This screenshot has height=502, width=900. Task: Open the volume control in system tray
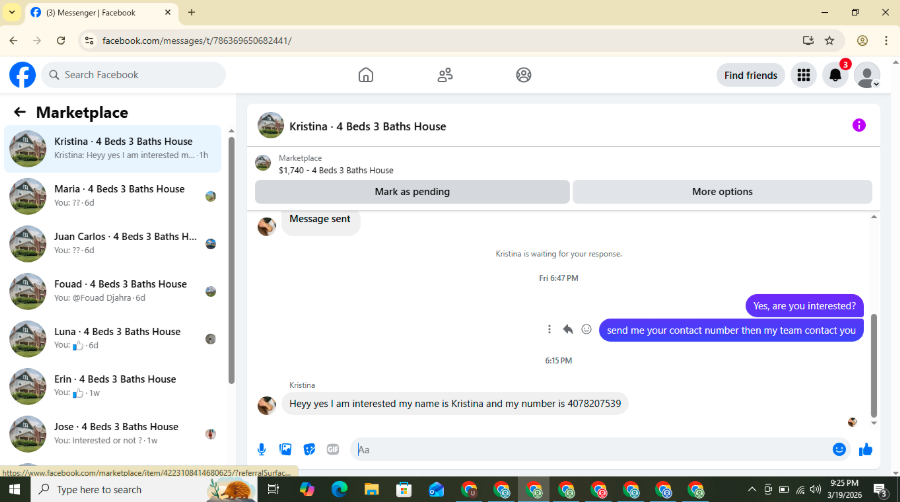coord(815,489)
